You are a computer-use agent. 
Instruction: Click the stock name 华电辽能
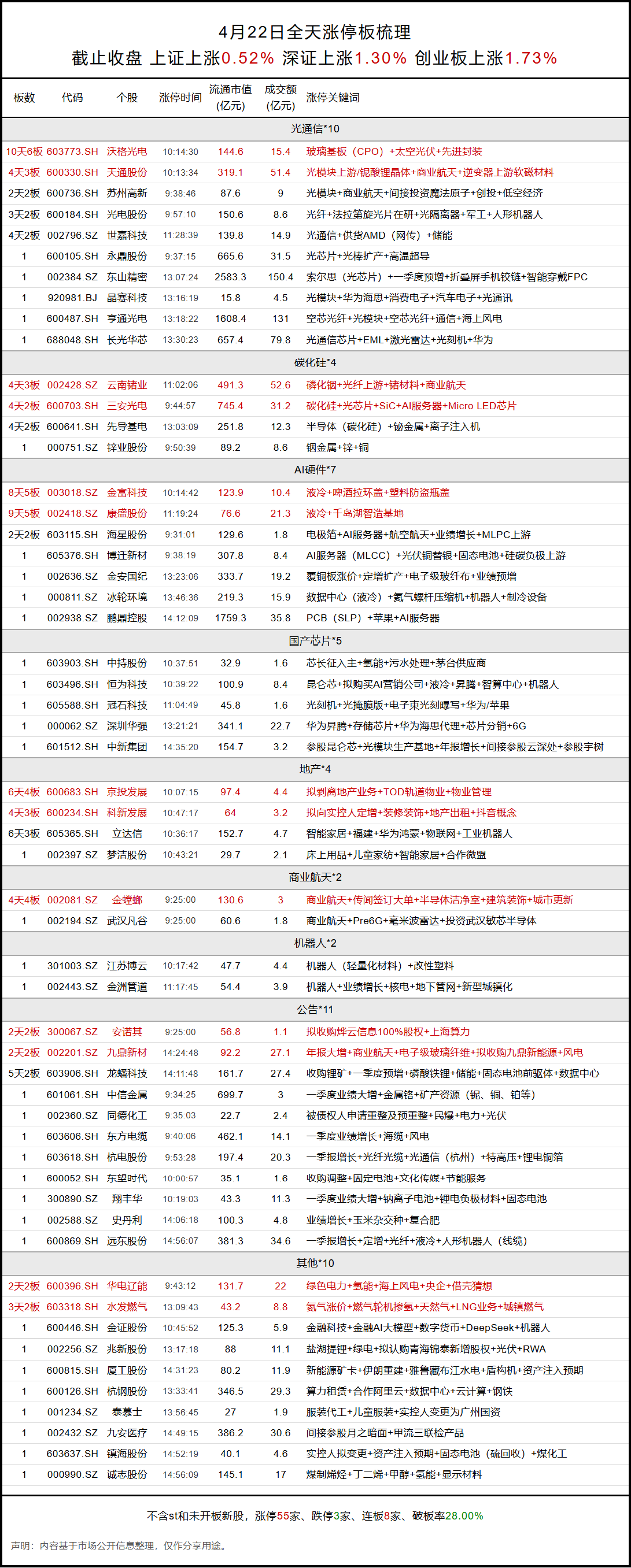pyautogui.click(x=127, y=1285)
